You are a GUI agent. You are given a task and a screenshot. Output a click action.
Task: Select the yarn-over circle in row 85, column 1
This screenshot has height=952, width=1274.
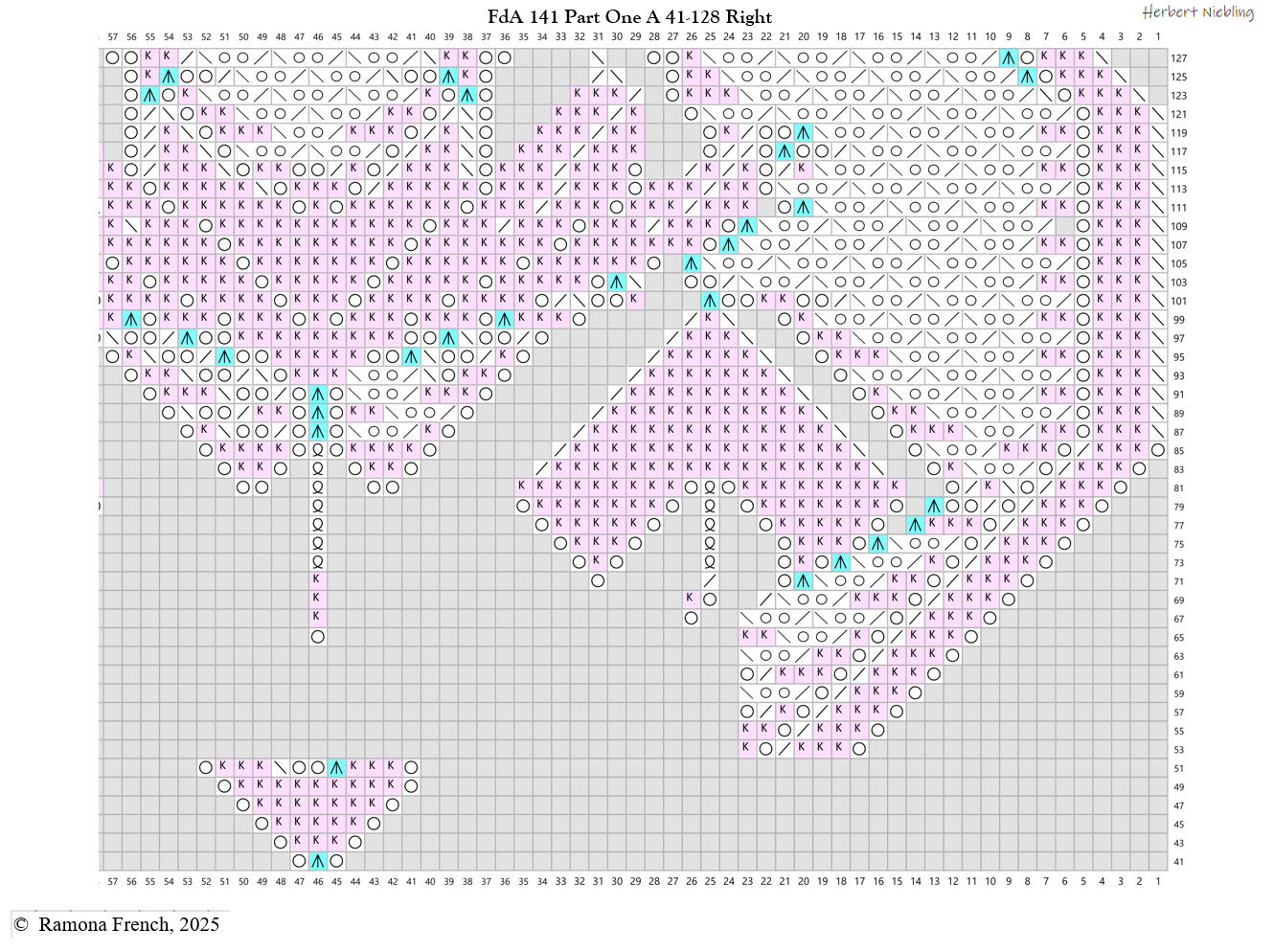(x=1158, y=450)
